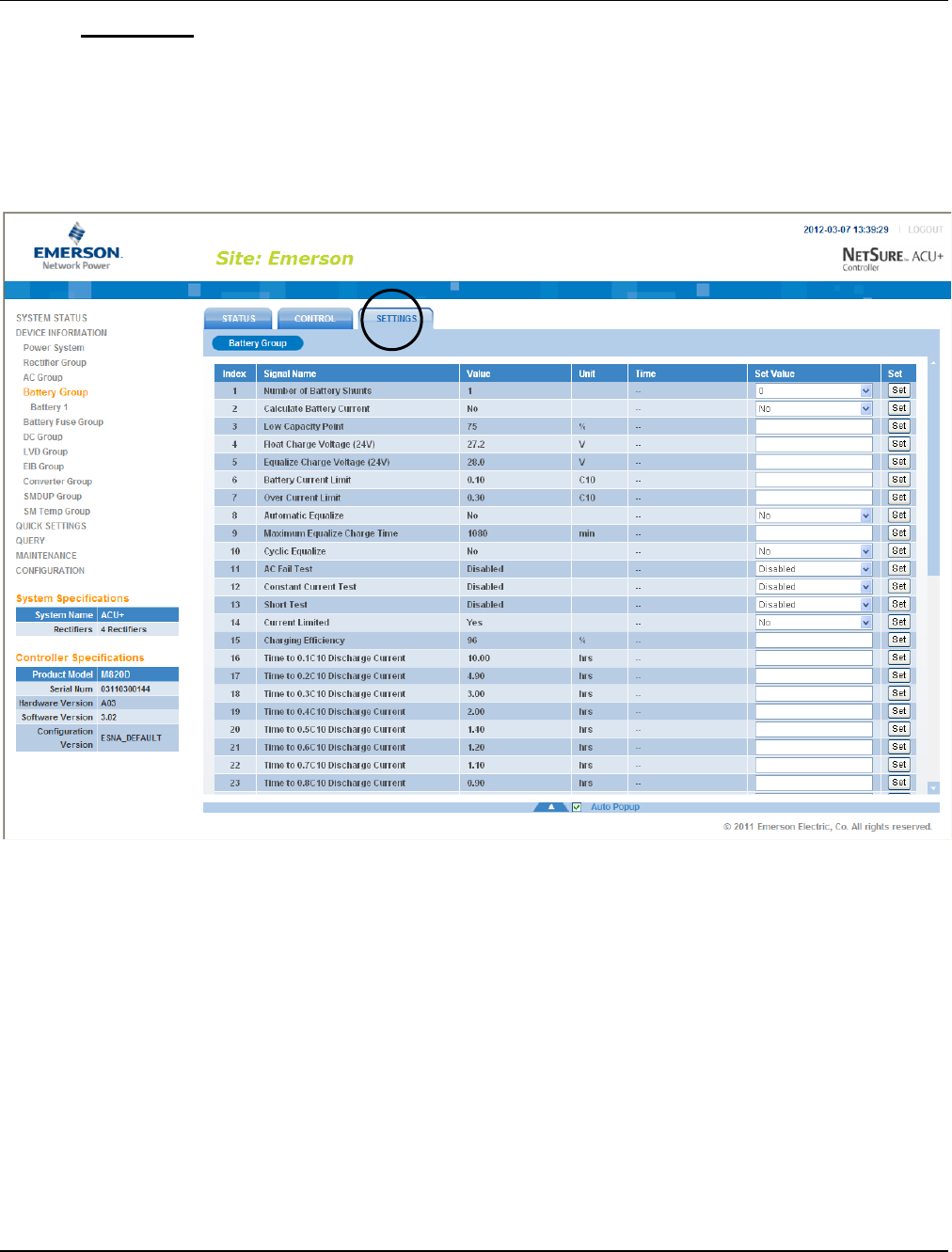Image resolution: width=952 pixels, height=1252 pixels.
Task: Click Set button for Number of Battery Shunts
Action: point(899,390)
